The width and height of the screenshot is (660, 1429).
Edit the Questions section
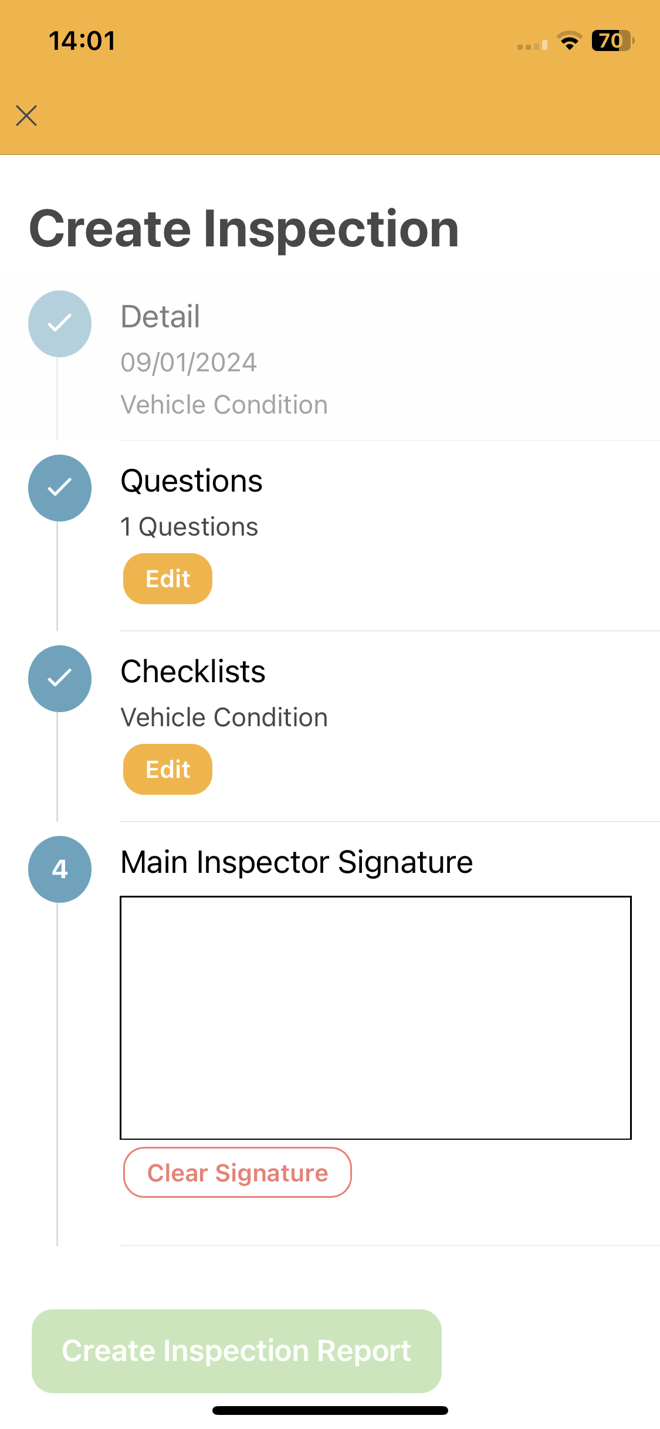coord(167,578)
